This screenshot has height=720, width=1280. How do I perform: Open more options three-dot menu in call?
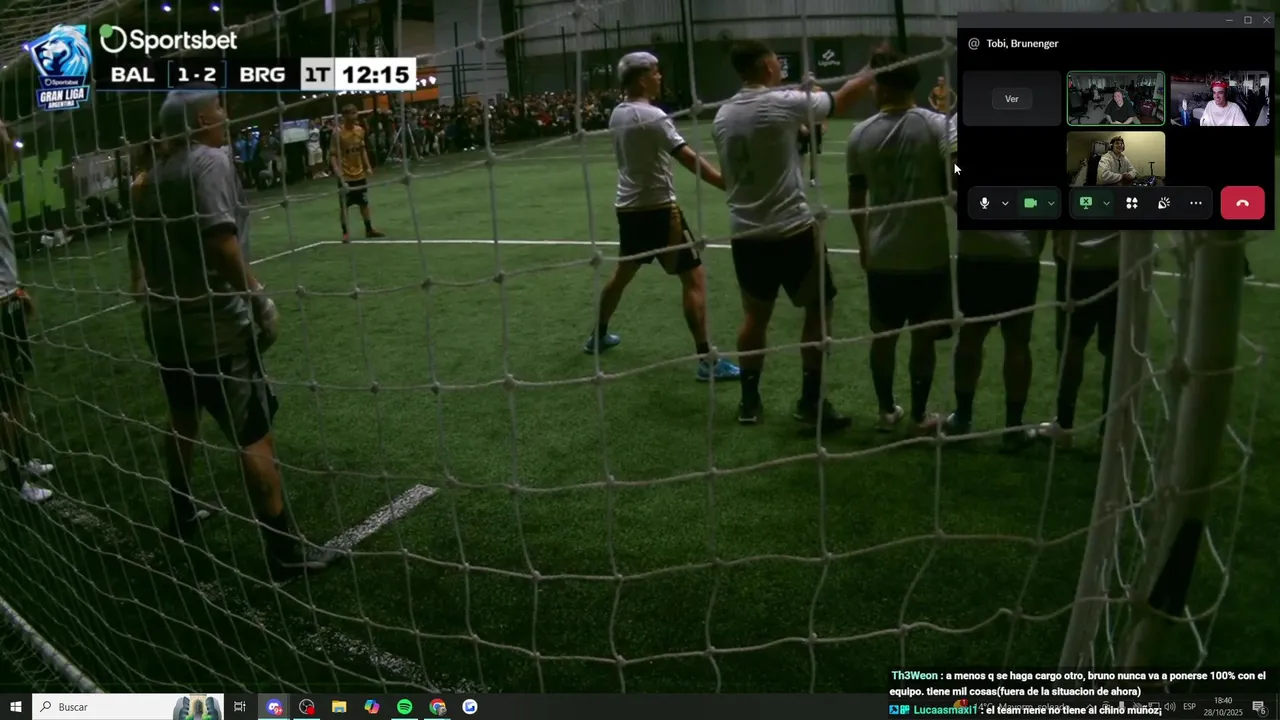[1196, 203]
